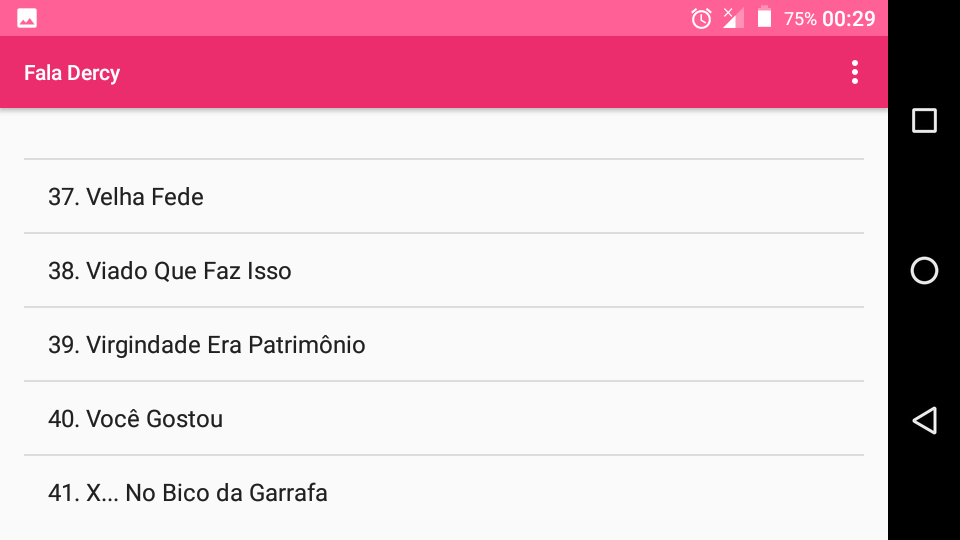Tap 41. X... No Bico da Garrafa
This screenshot has height=540, width=960.
tap(188, 493)
